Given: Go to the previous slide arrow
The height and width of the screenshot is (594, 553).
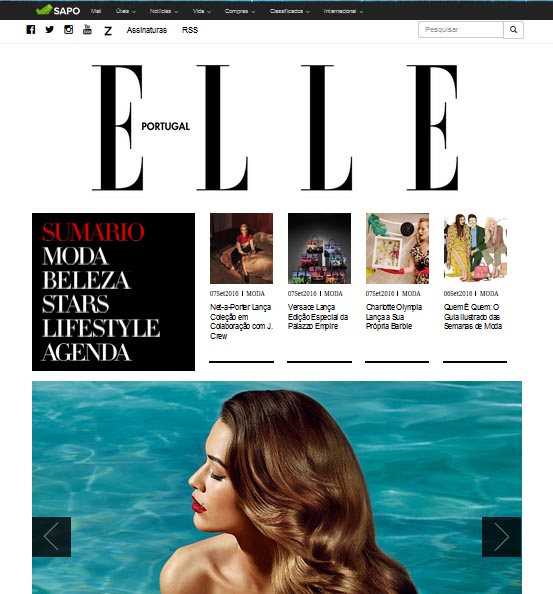Looking at the screenshot, I should (52, 536).
